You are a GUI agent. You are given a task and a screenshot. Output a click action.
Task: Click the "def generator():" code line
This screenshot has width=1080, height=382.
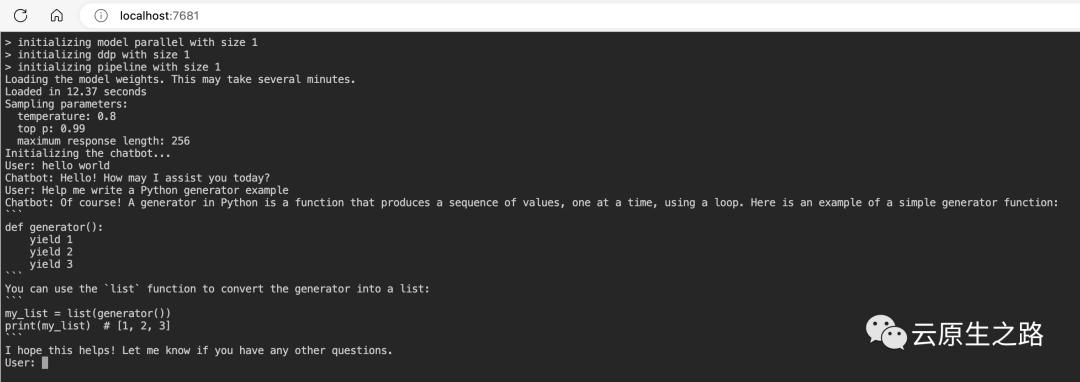pos(54,227)
